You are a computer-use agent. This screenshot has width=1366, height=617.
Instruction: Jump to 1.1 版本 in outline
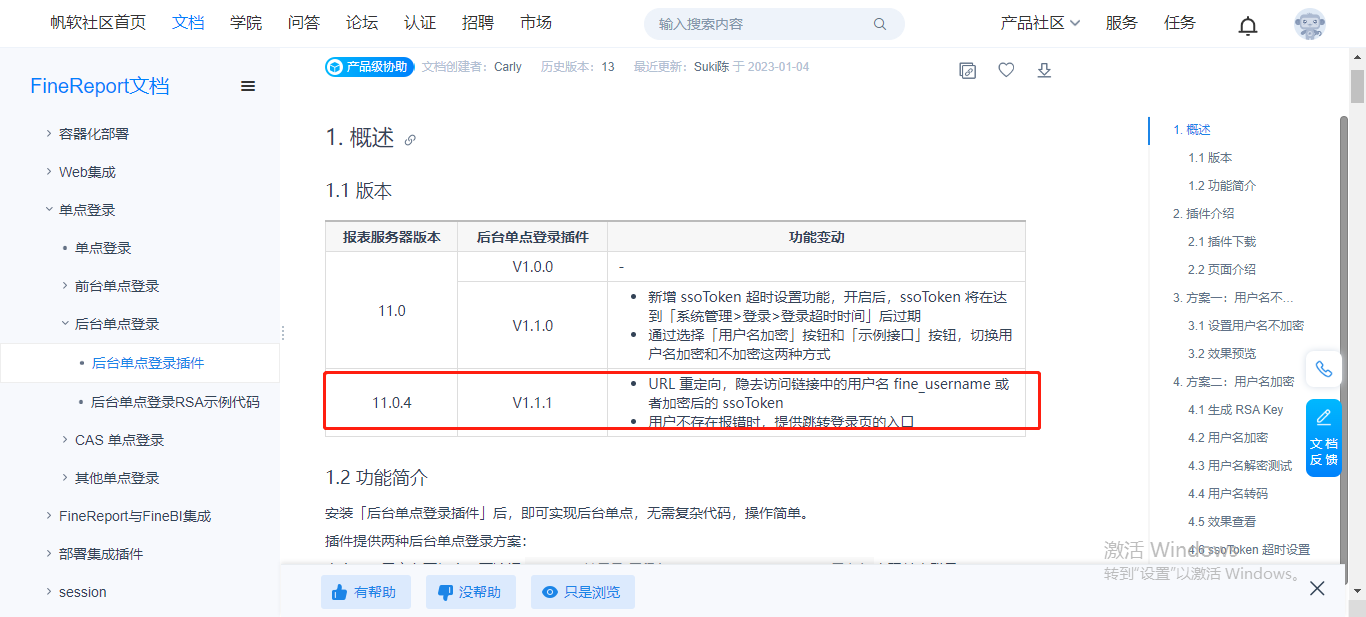point(1210,158)
